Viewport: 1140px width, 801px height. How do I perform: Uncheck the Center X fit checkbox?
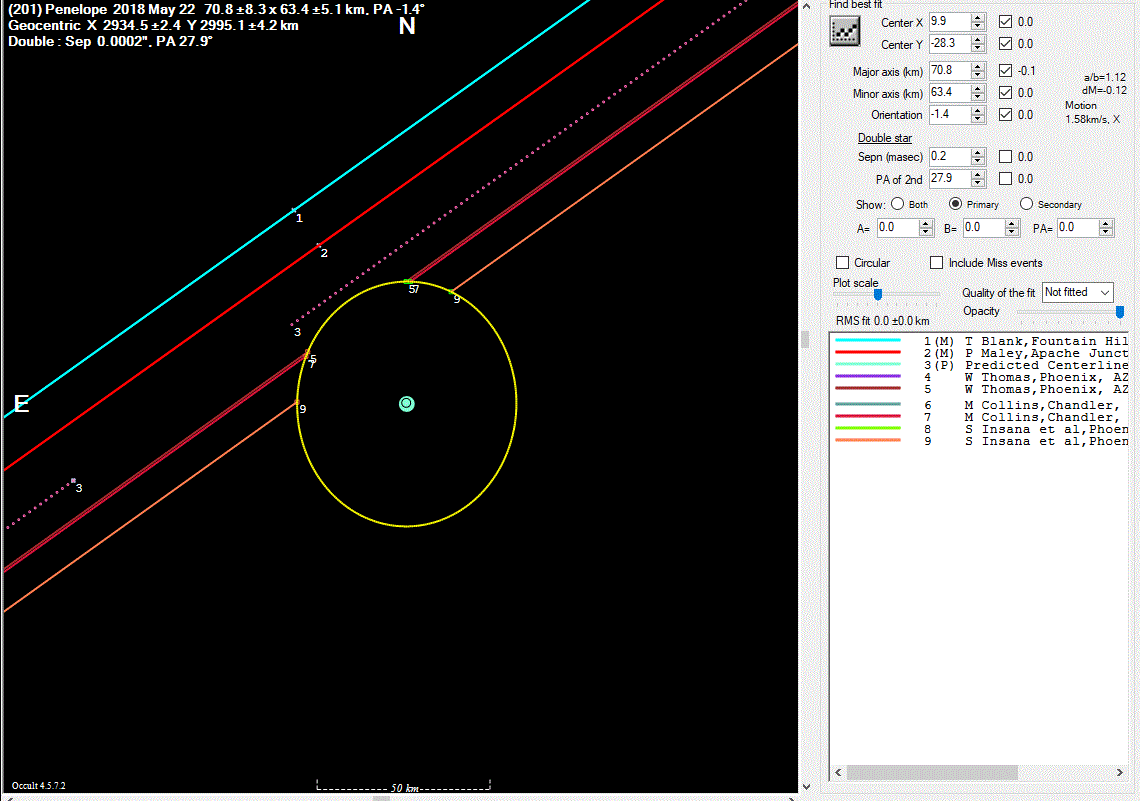click(x=1006, y=22)
